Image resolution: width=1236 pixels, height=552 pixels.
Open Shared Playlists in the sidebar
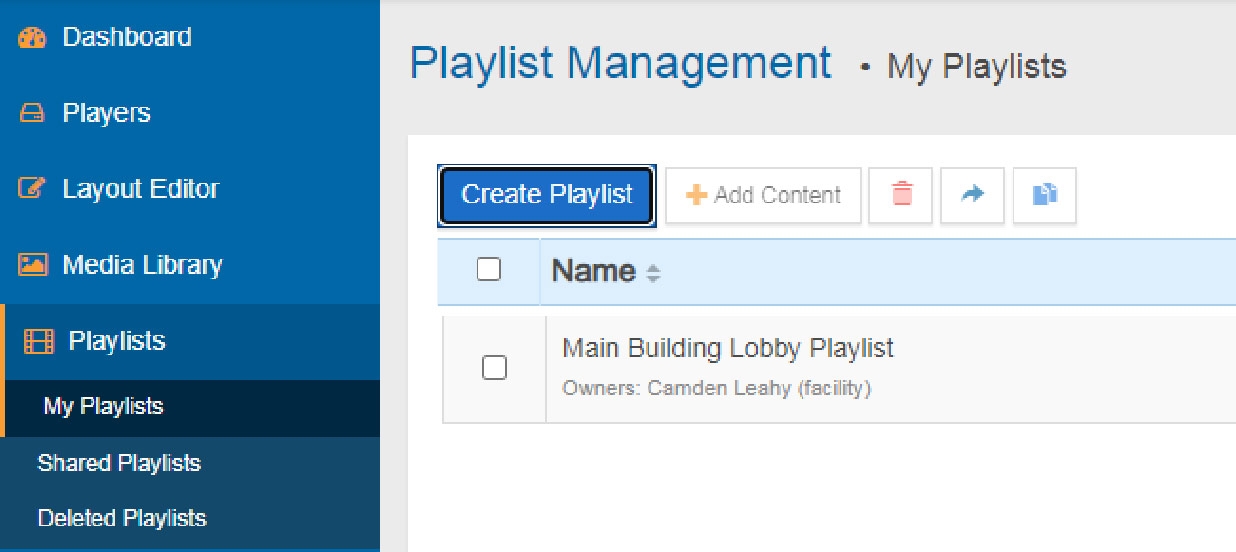tap(119, 464)
